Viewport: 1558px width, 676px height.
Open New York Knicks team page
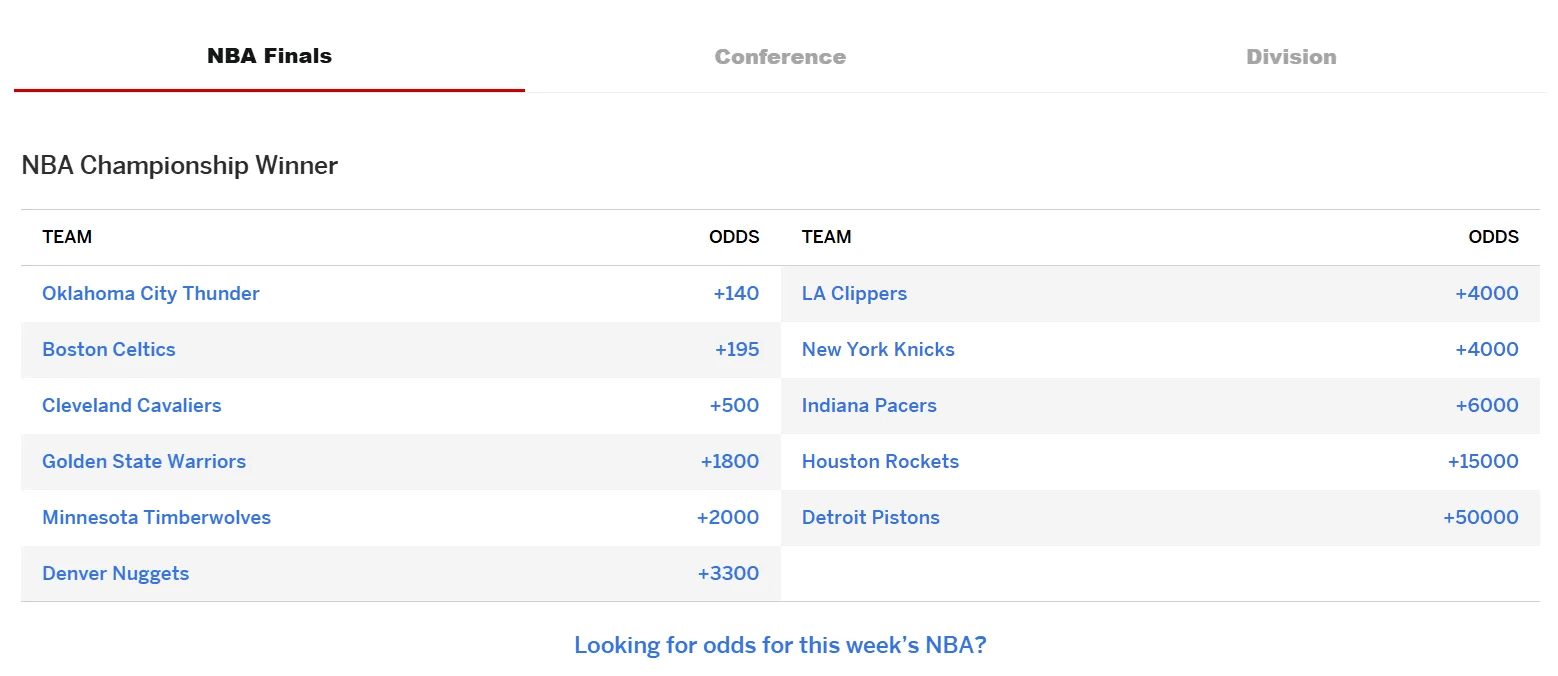(x=878, y=349)
